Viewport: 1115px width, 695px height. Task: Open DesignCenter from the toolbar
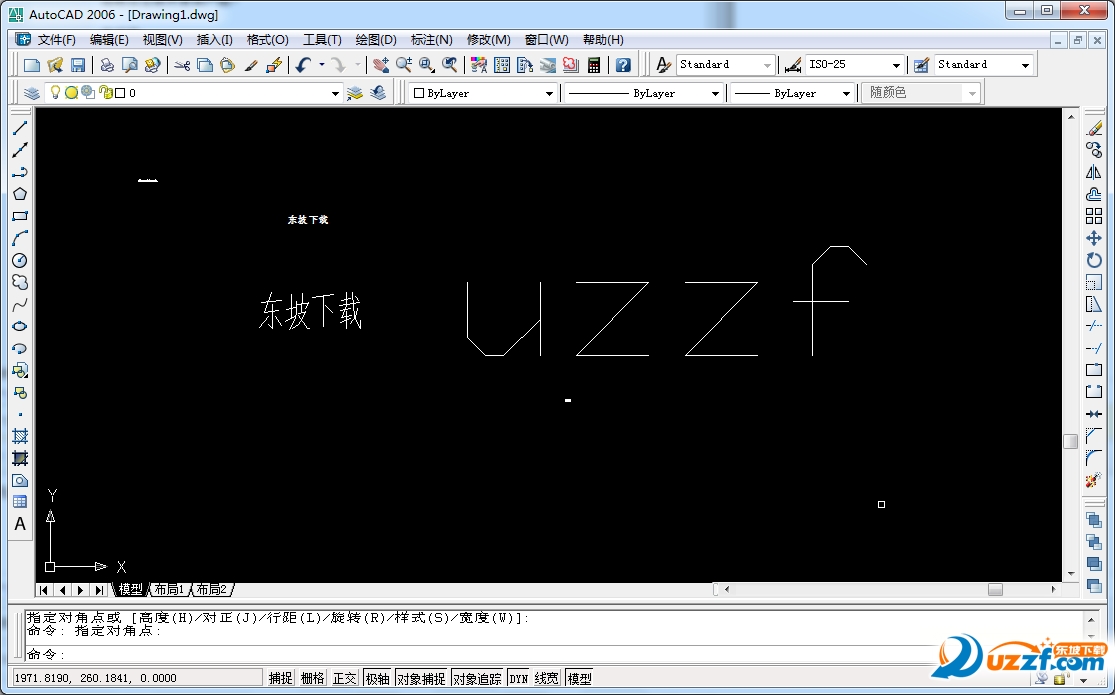point(500,64)
